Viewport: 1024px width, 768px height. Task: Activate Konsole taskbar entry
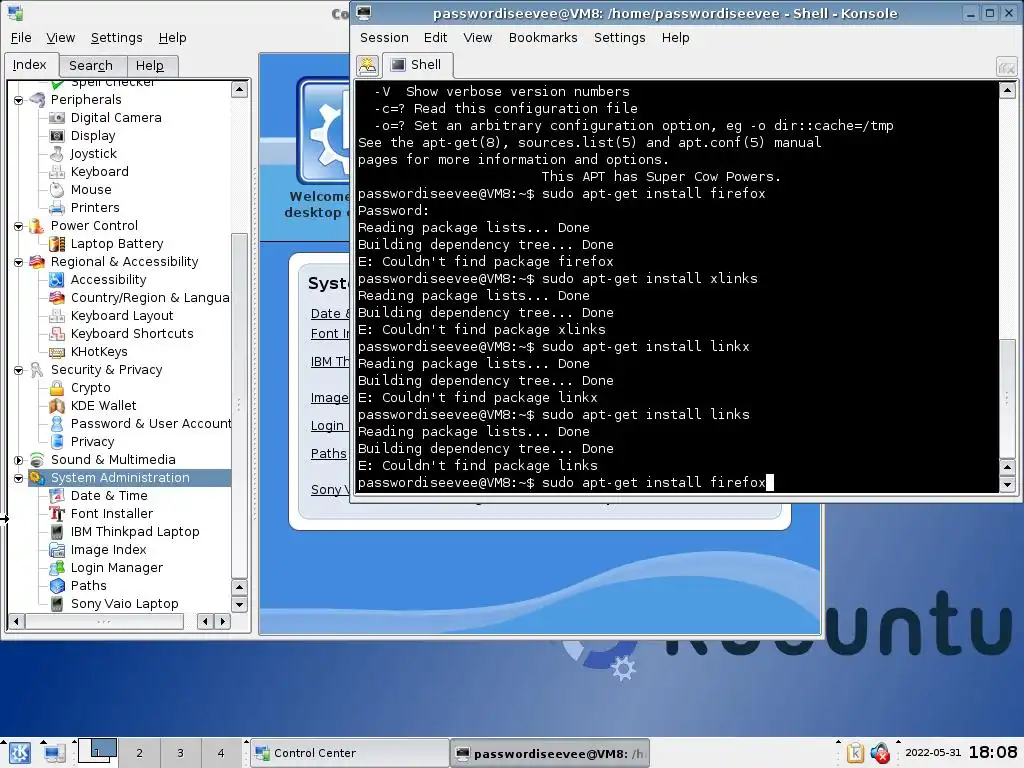click(x=551, y=754)
